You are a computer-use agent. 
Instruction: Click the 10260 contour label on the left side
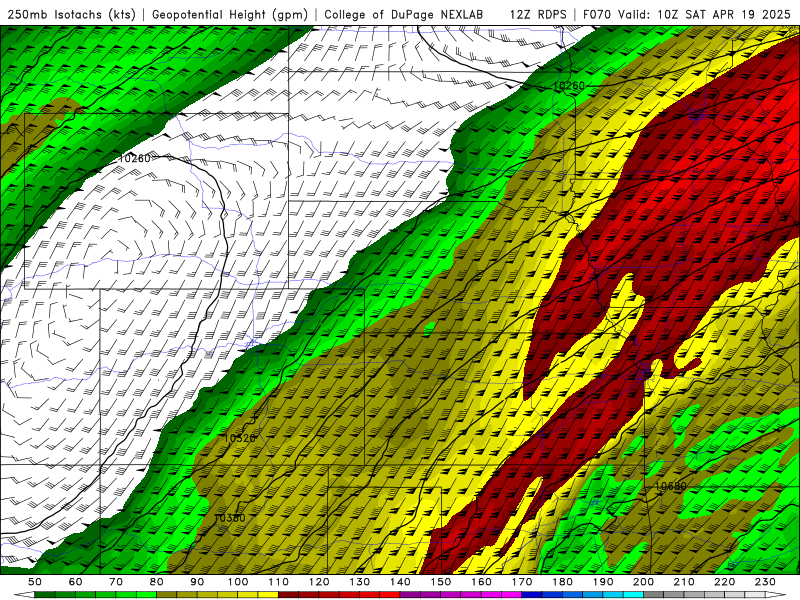[x=135, y=159]
